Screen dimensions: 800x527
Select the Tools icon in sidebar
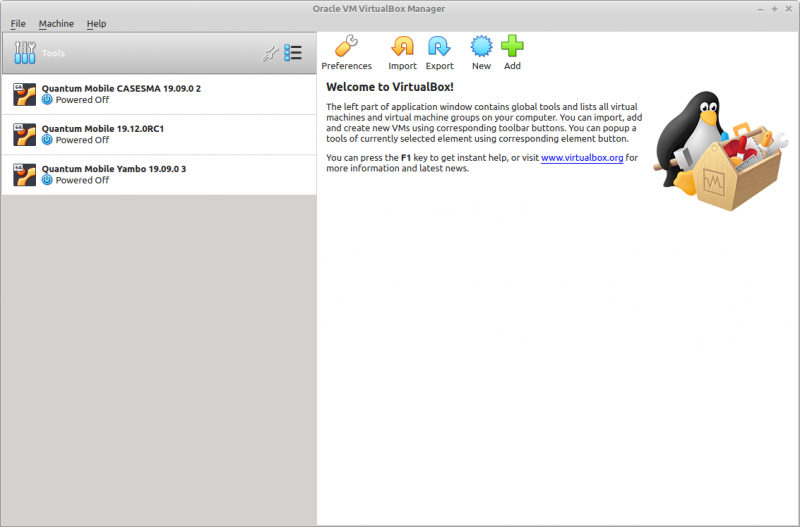tap(25, 53)
